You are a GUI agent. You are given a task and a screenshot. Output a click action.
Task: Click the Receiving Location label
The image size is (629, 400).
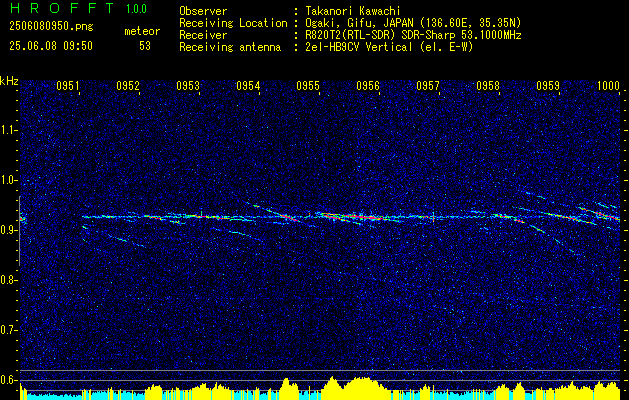pyautogui.click(x=233, y=23)
